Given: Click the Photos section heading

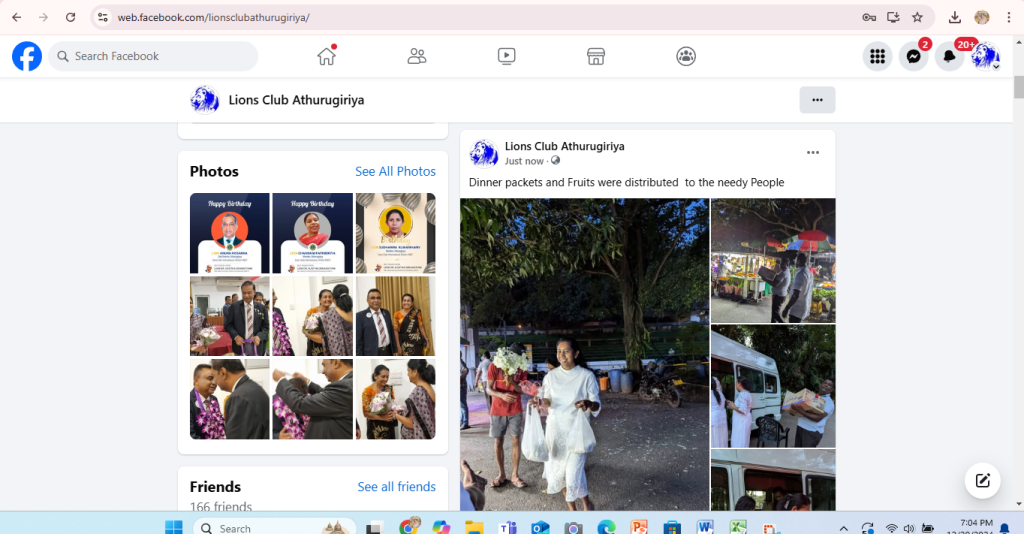Looking at the screenshot, I should tap(214, 171).
